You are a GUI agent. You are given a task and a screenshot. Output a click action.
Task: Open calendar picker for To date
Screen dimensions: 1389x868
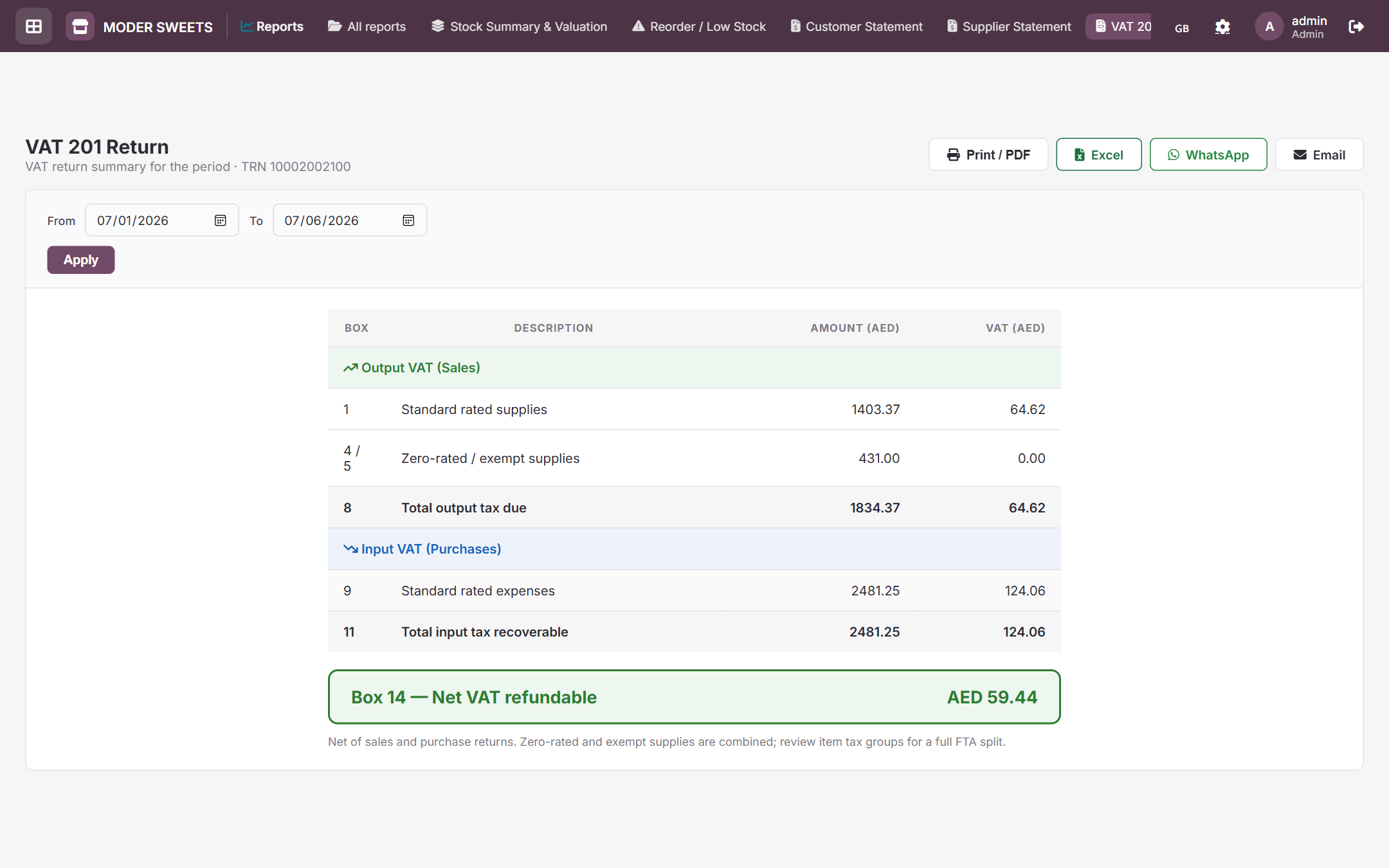408,221
